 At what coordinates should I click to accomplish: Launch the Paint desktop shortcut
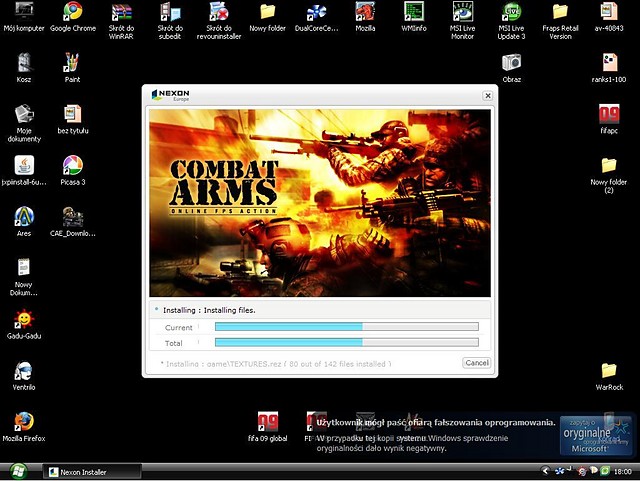(72, 68)
